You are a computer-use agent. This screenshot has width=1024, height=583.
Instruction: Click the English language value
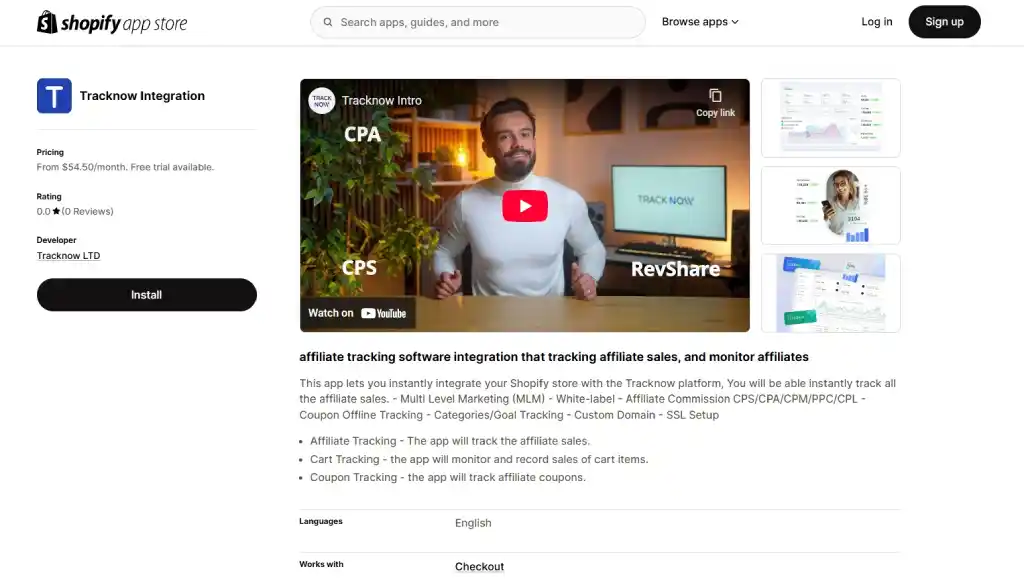pyautogui.click(x=473, y=523)
